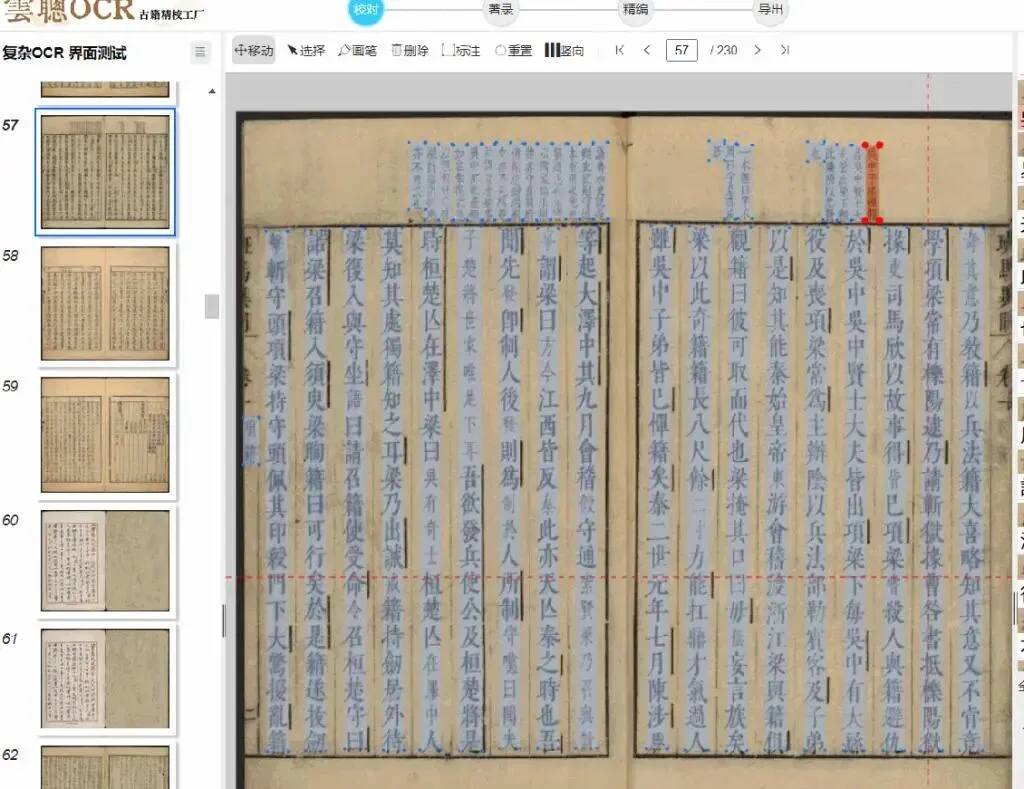Open page 58 thumbnail
The height and width of the screenshot is (789, 1024).
[x=105, y=303]
